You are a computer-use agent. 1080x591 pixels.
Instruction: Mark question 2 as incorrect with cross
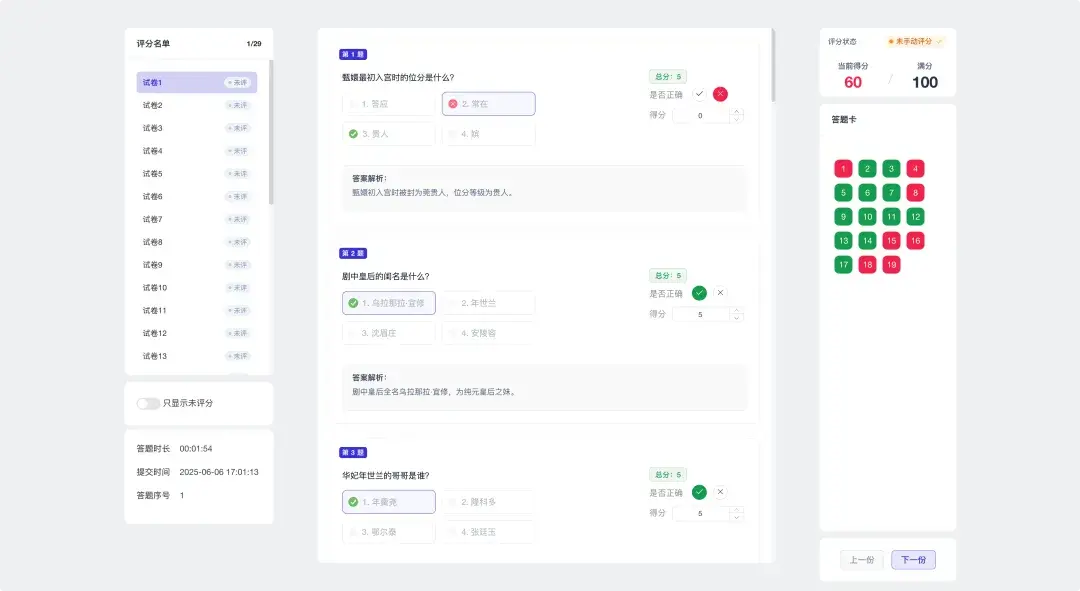[x=720, y=293]
